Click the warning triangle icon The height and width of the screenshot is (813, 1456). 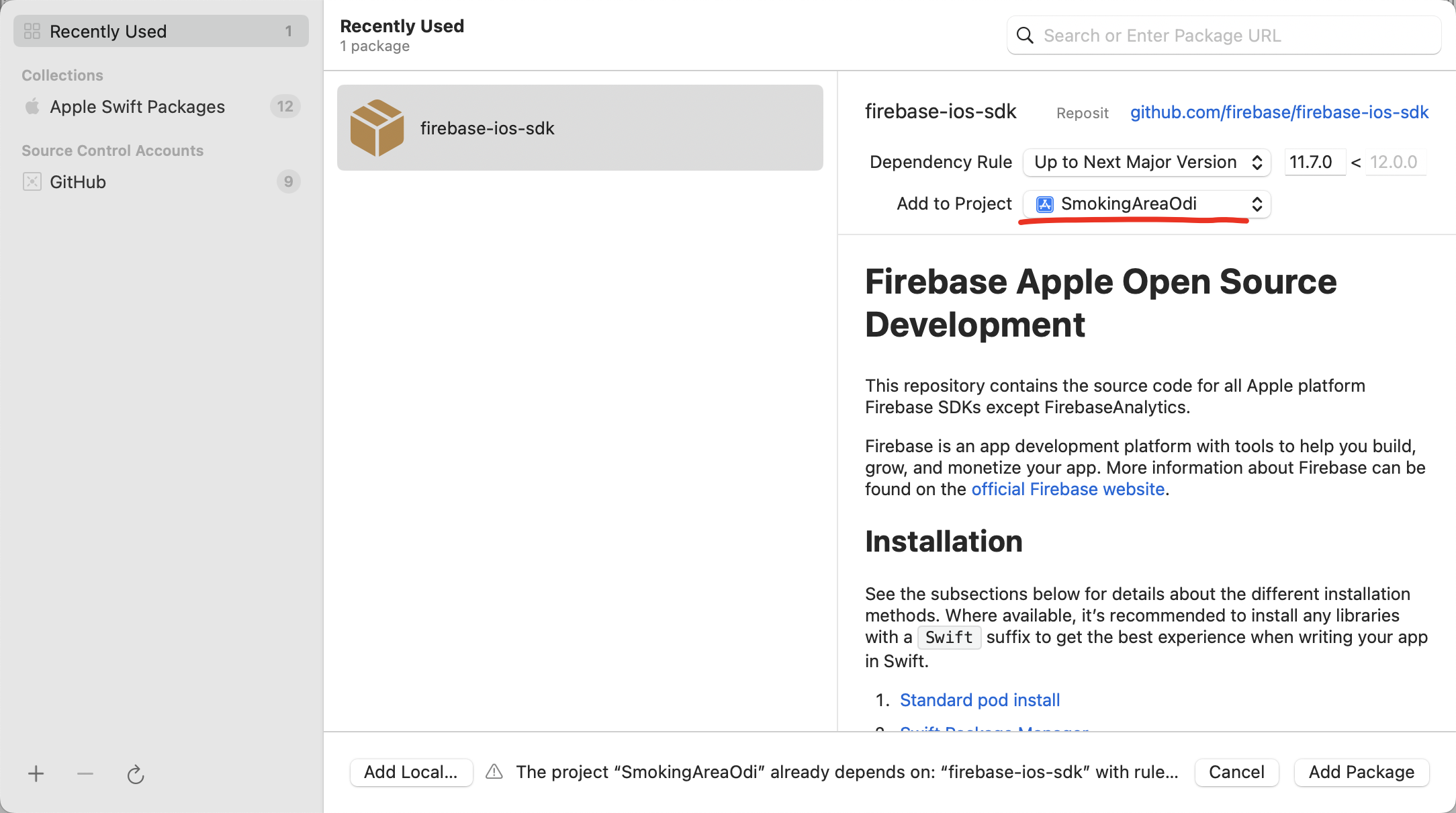494,771
